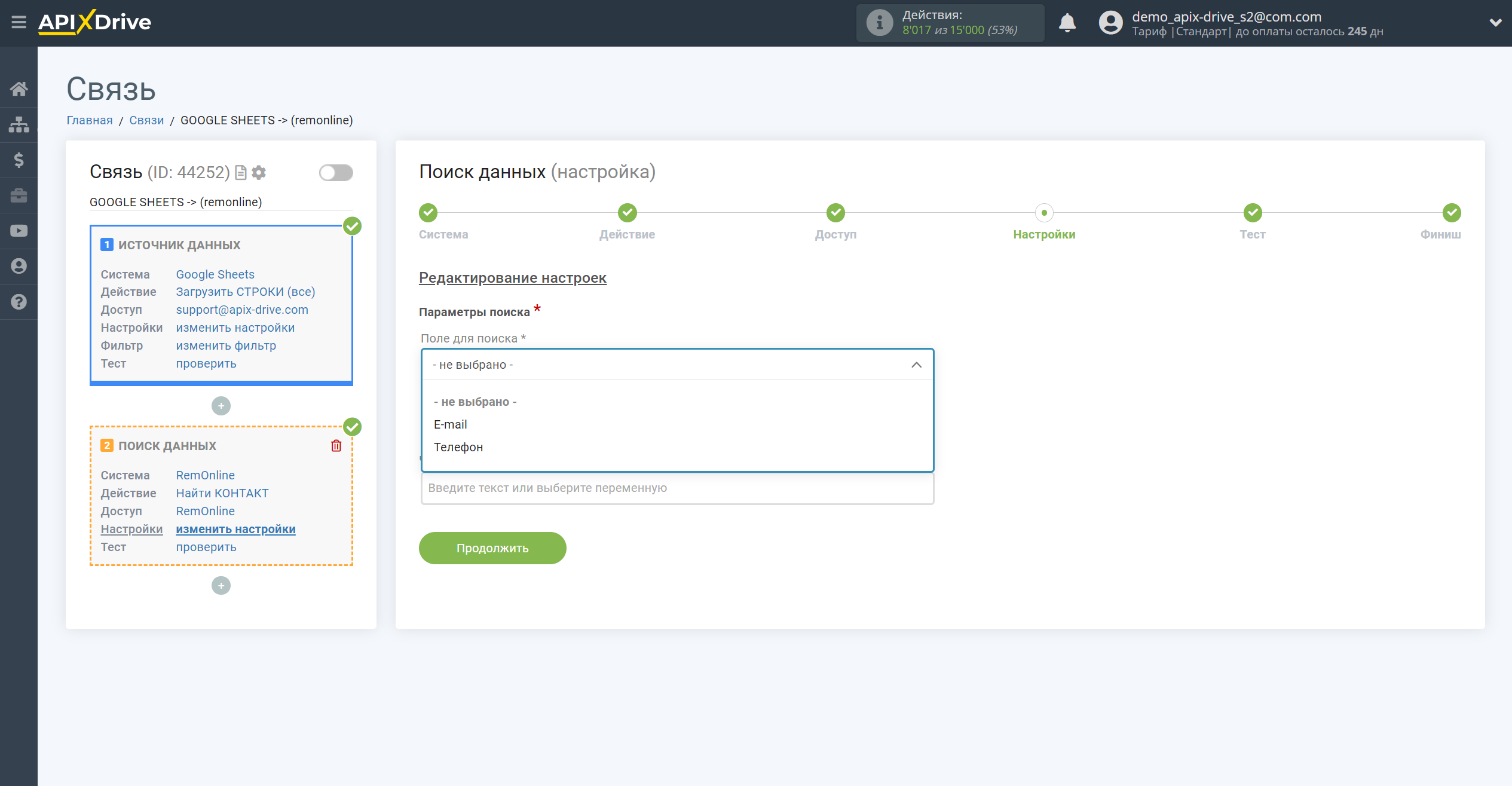Image resolution: width=1512 pixels, height=786 pixels.
Task: Open the RemOnline access link
Action: click(x=205, y=511)
